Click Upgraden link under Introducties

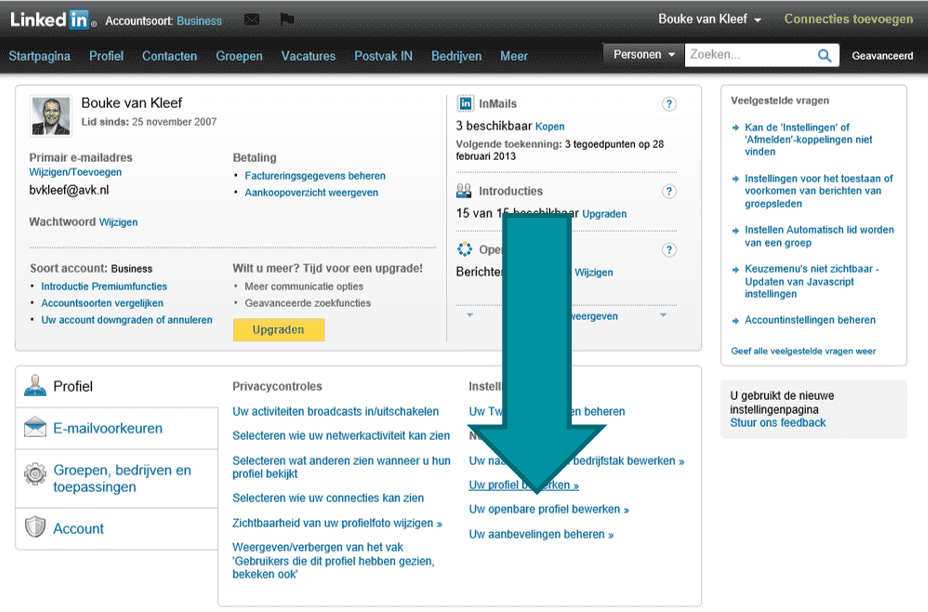[x=604, y=214]
